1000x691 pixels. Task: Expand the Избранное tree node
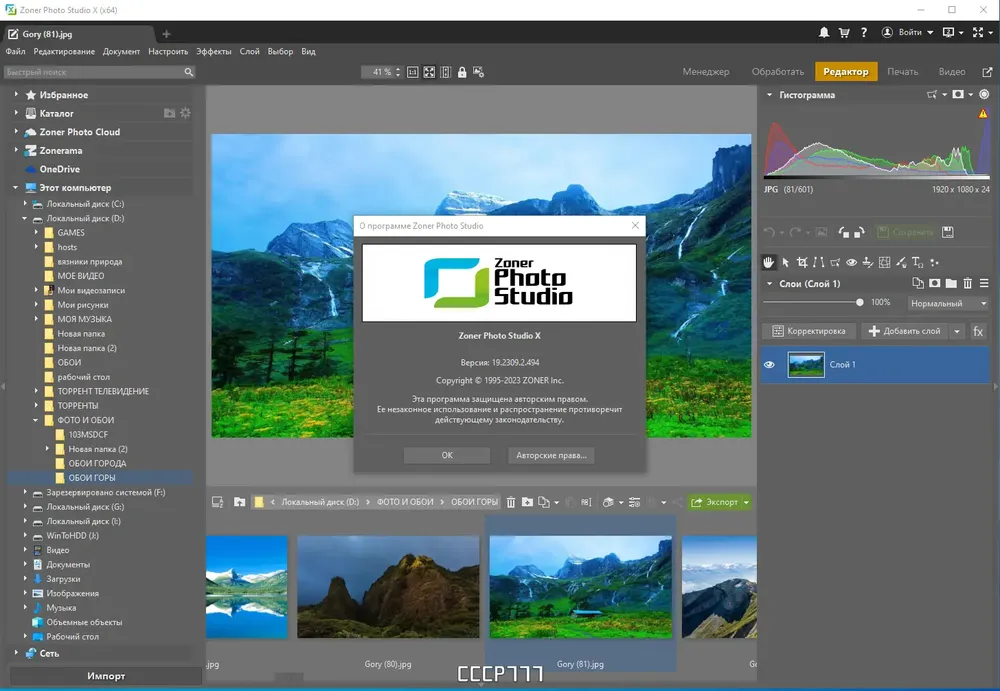(x=16, y=94)
